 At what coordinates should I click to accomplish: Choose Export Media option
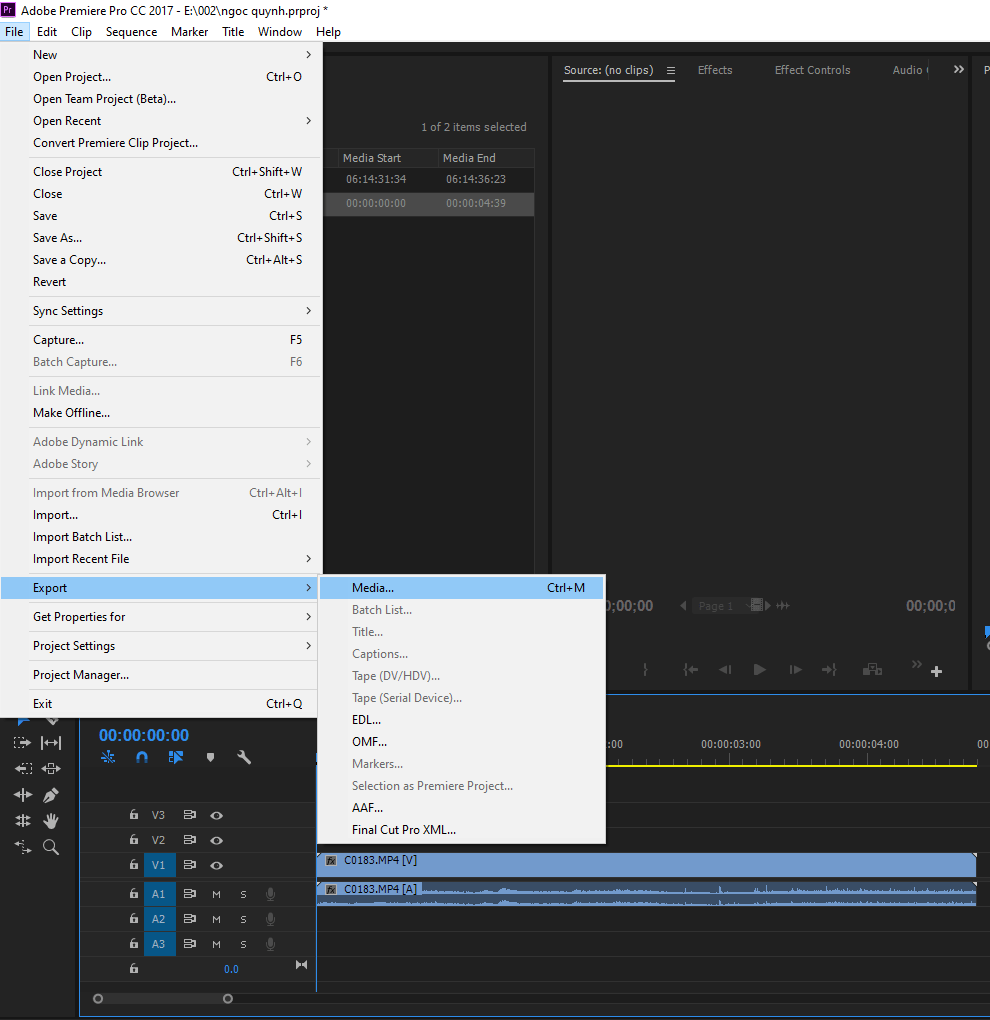pos(462,588)
